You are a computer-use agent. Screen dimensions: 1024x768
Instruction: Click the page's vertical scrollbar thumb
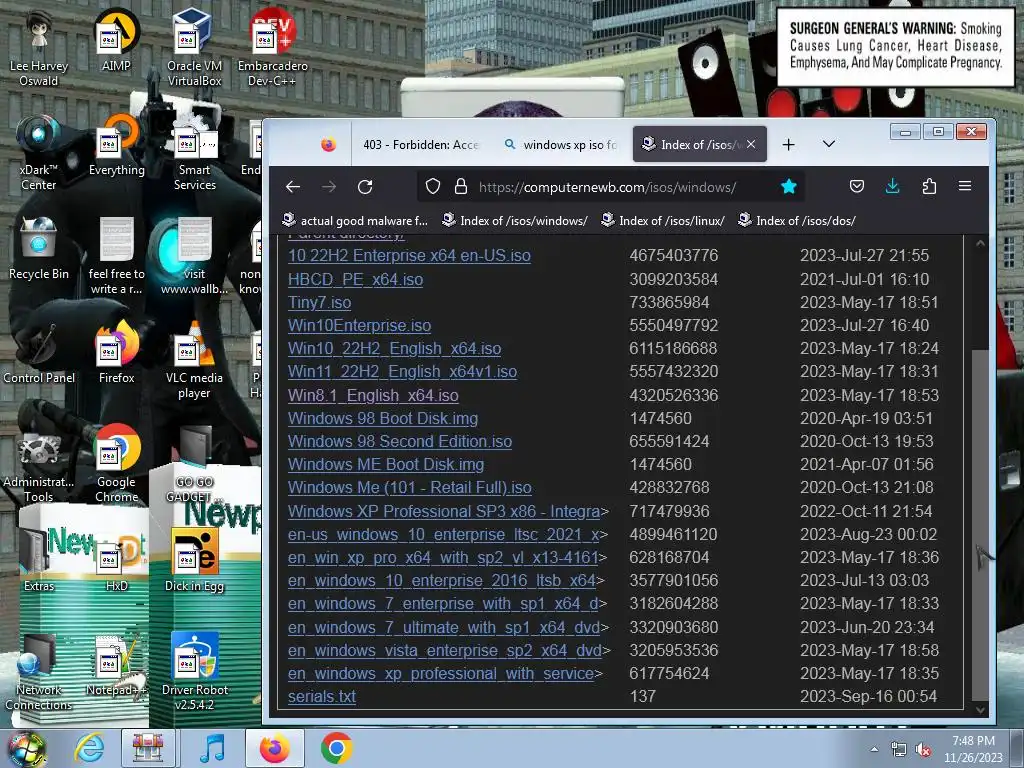pyautogui.click(x=980, y=525)
